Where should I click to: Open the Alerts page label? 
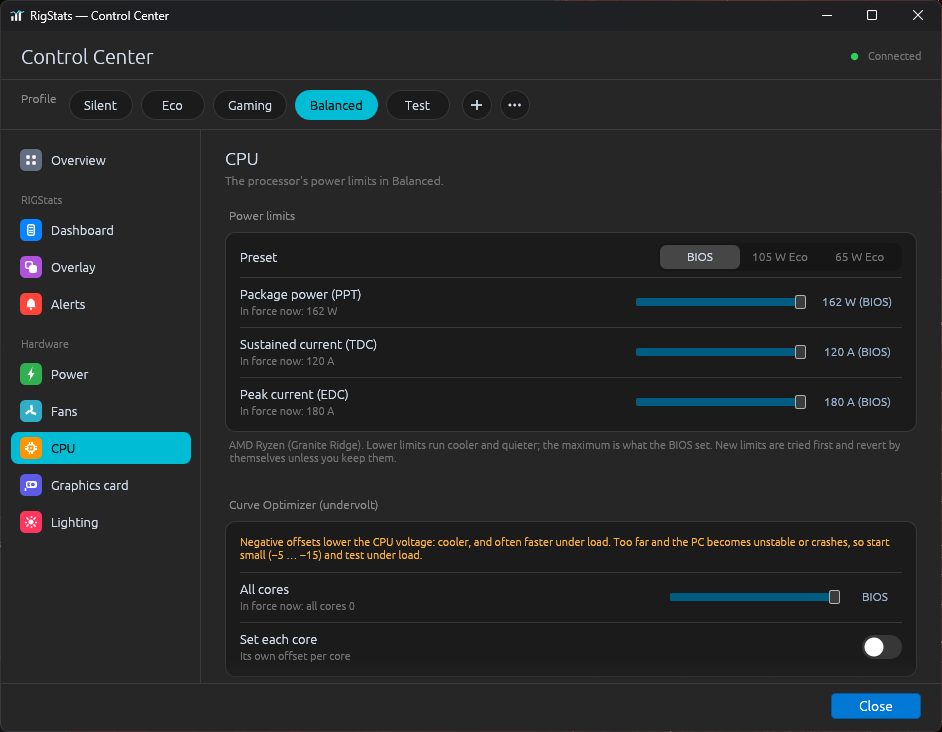coord(68,304)
